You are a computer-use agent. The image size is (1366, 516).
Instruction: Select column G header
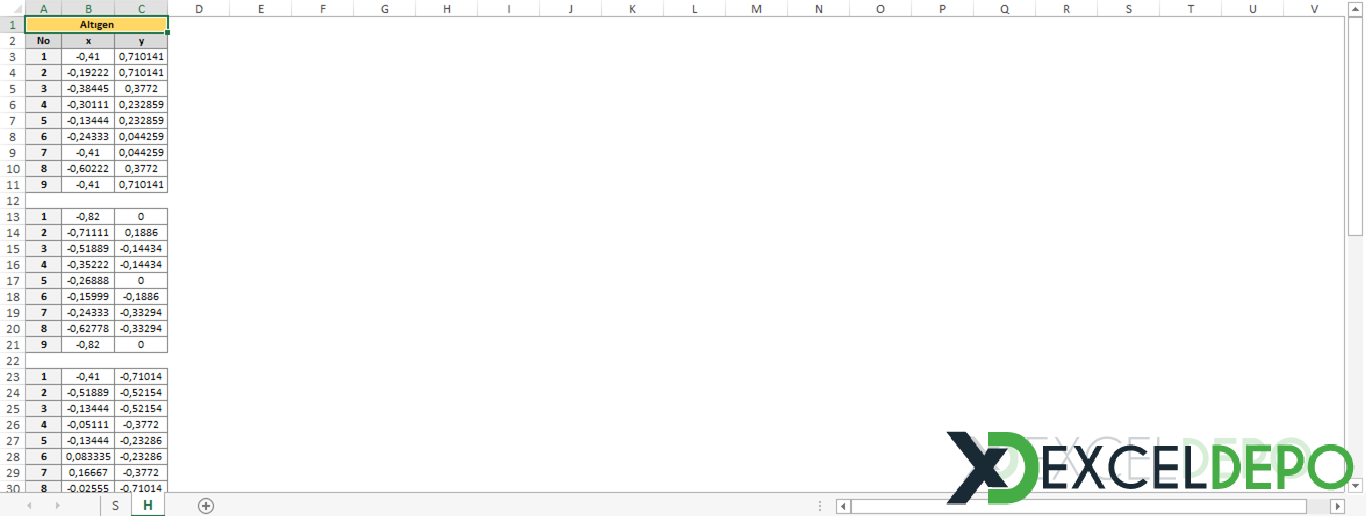[x=385, y=8]
